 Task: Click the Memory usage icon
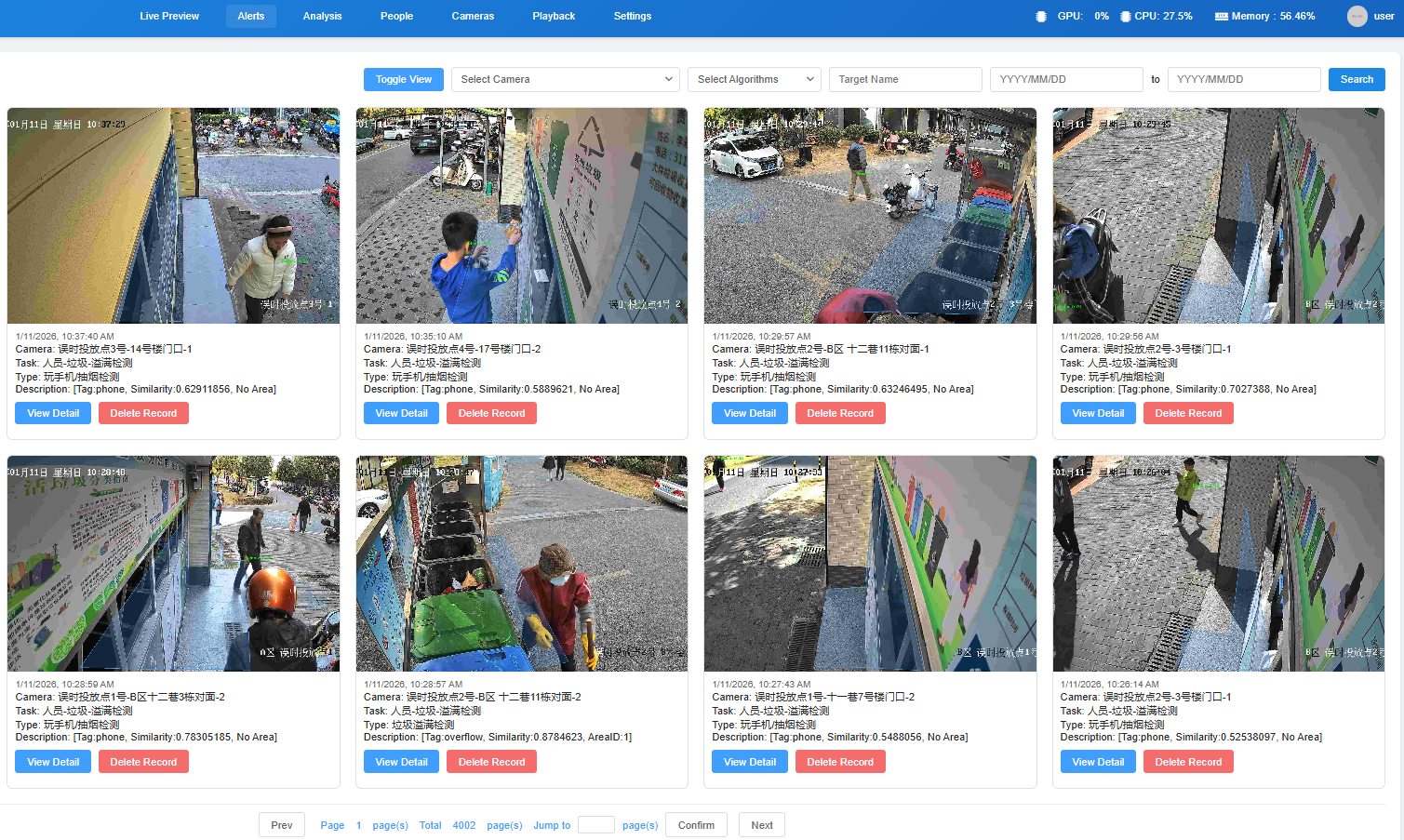[1221, 17]
